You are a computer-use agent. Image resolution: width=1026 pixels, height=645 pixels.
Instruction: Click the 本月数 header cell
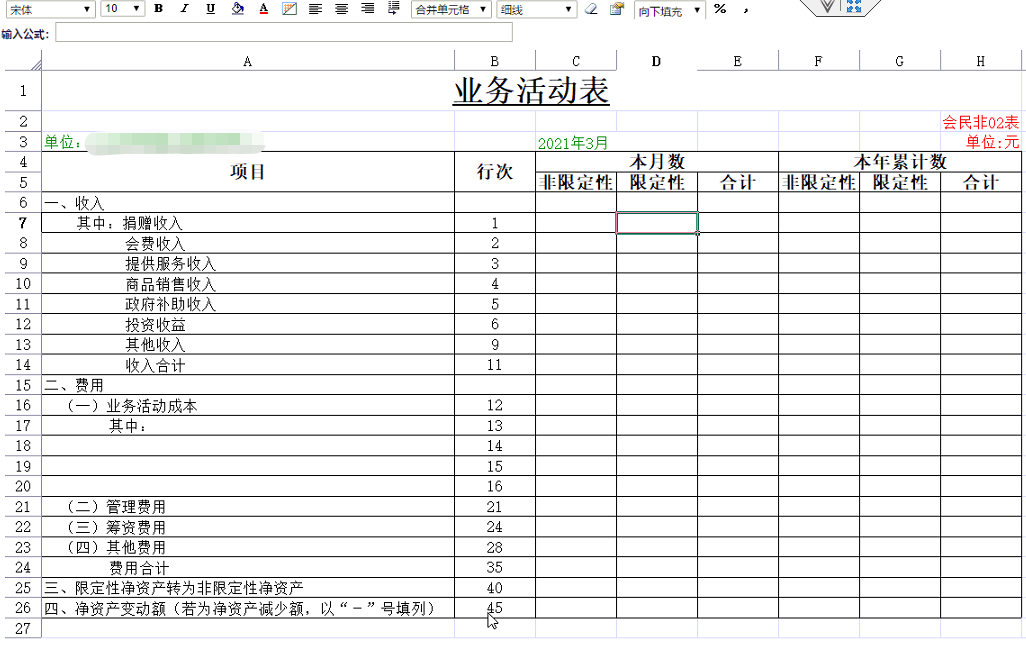click(x=657, y=162)
